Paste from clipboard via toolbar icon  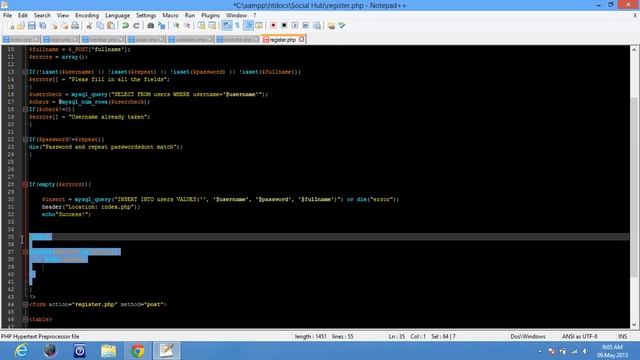pos(111,26)
